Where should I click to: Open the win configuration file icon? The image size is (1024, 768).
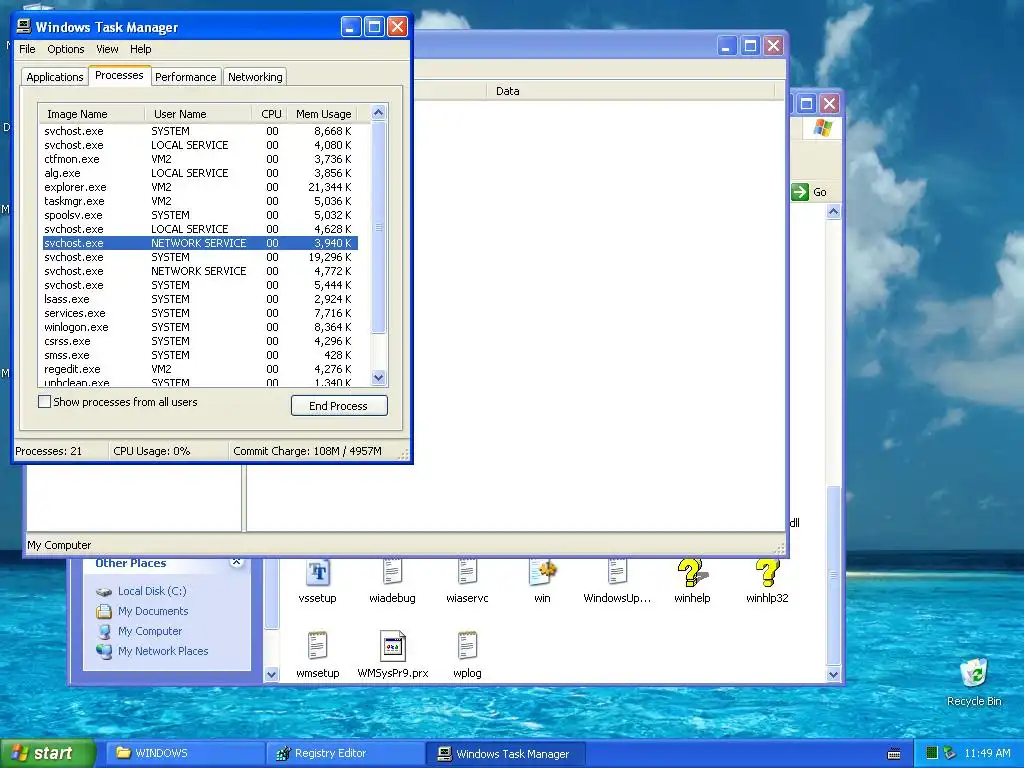coord(543,573)
